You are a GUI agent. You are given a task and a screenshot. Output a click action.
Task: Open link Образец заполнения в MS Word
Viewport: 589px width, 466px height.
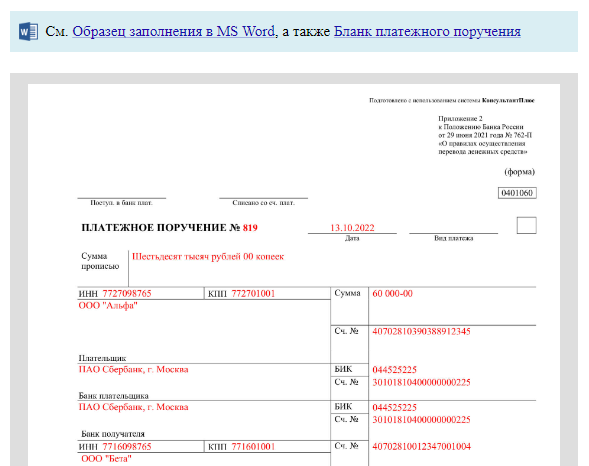coord(174,32)
